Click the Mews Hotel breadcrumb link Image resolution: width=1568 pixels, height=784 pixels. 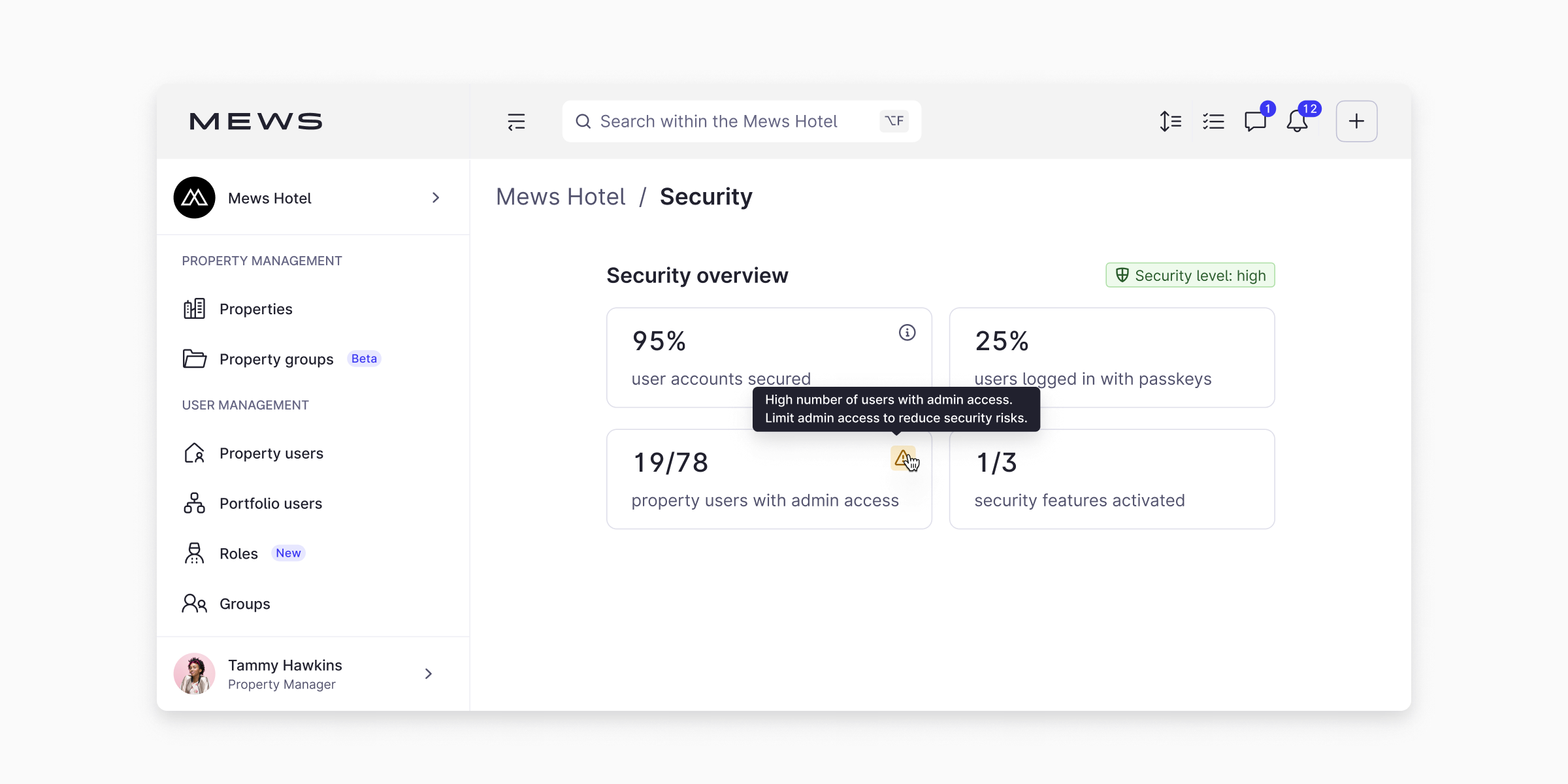(x=561, y=197)
